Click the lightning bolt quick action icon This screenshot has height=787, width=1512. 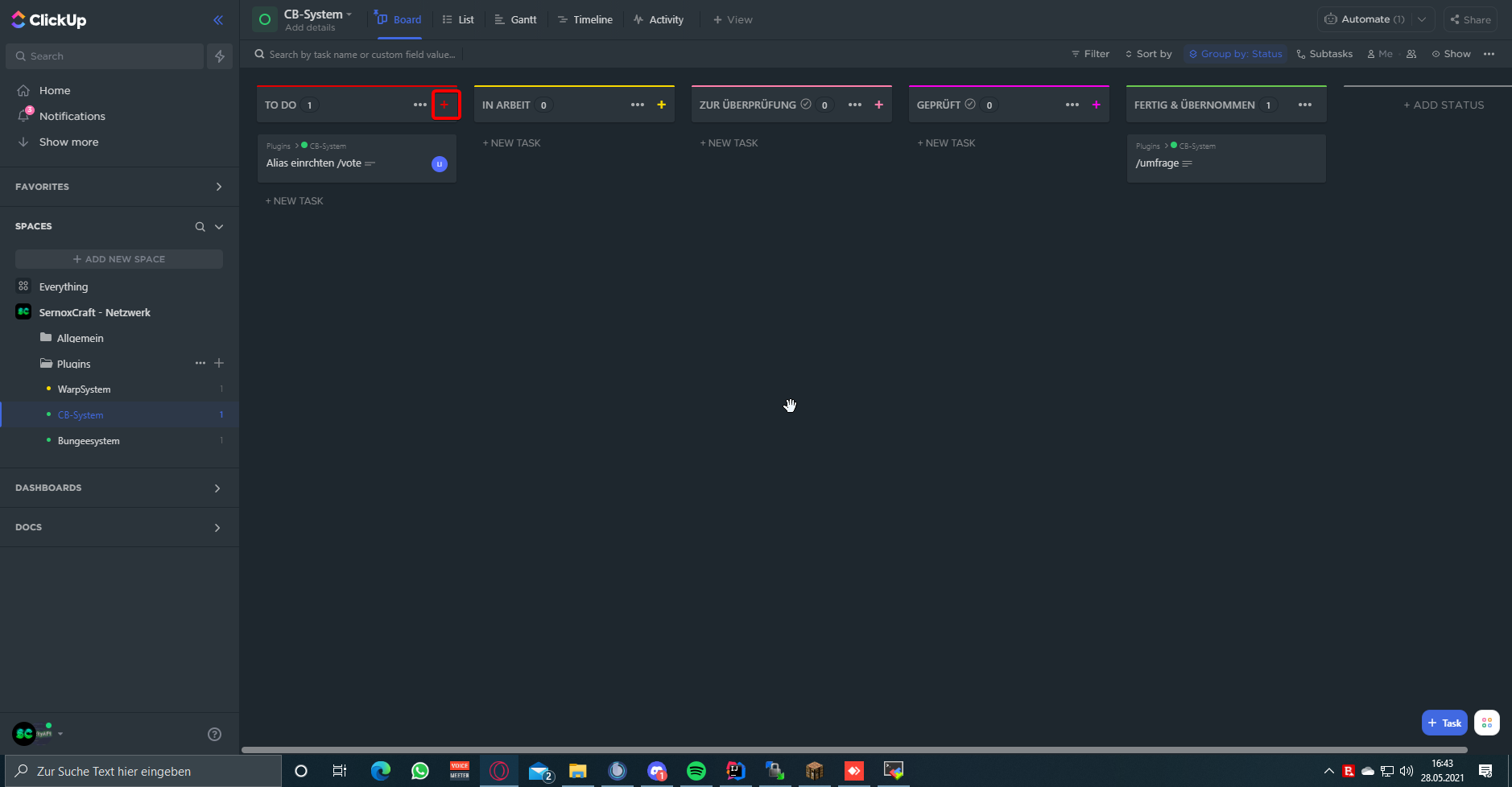tap(220, 56)
